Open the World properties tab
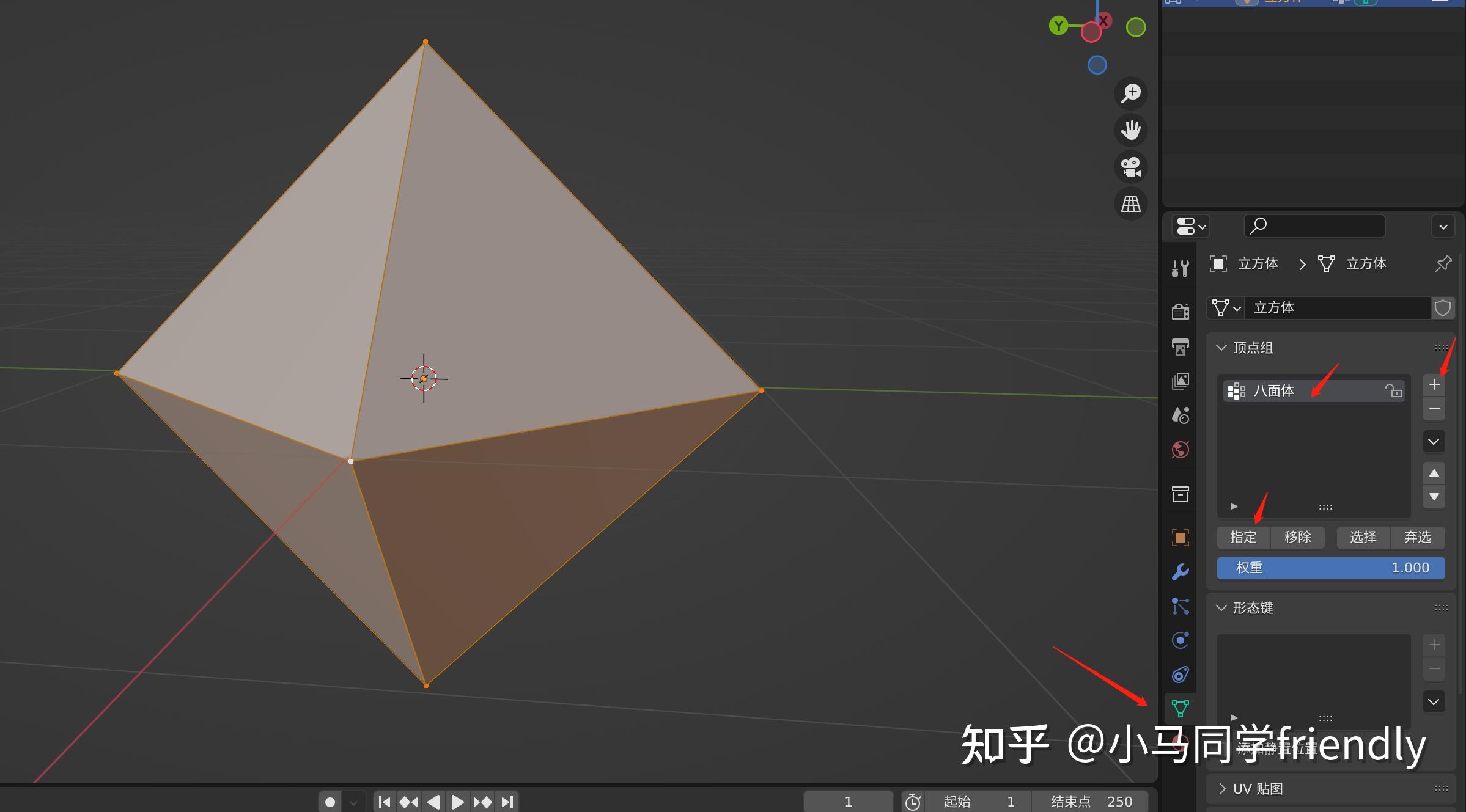Viewport: 1466px width, 812px height. 1180,450
